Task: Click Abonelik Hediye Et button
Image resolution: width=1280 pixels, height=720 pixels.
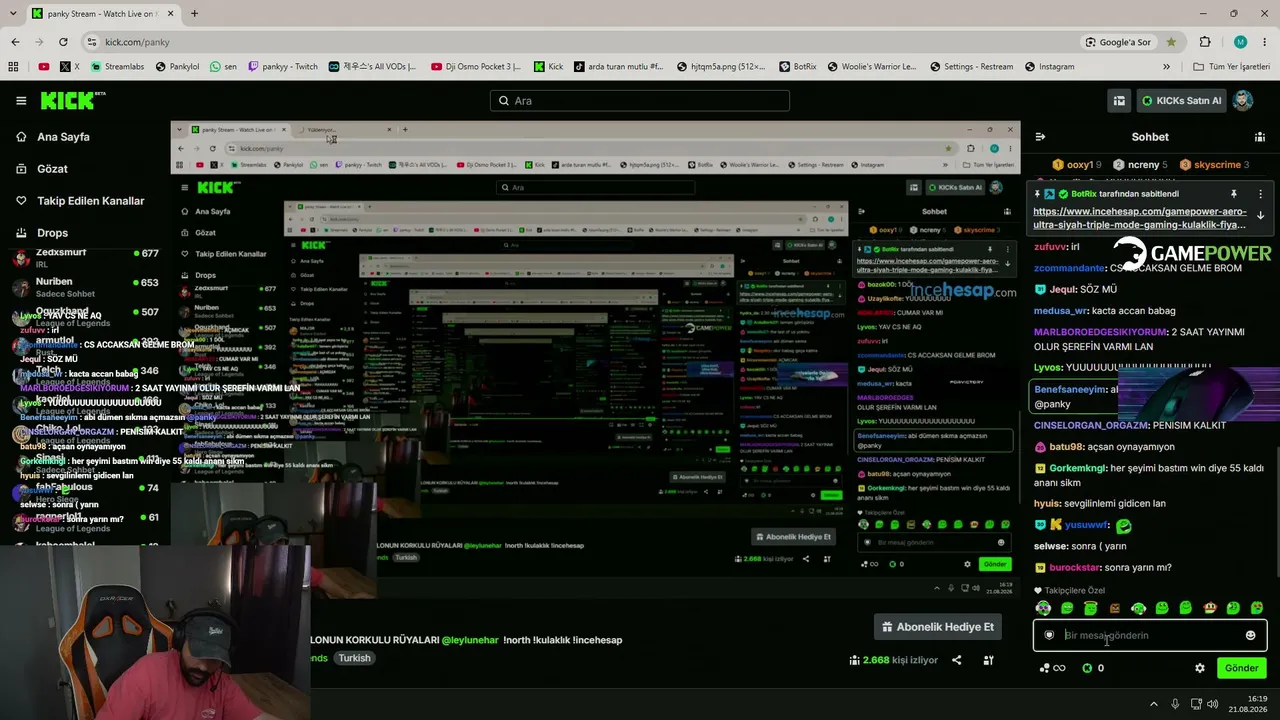Action: [x=938, y=627]
